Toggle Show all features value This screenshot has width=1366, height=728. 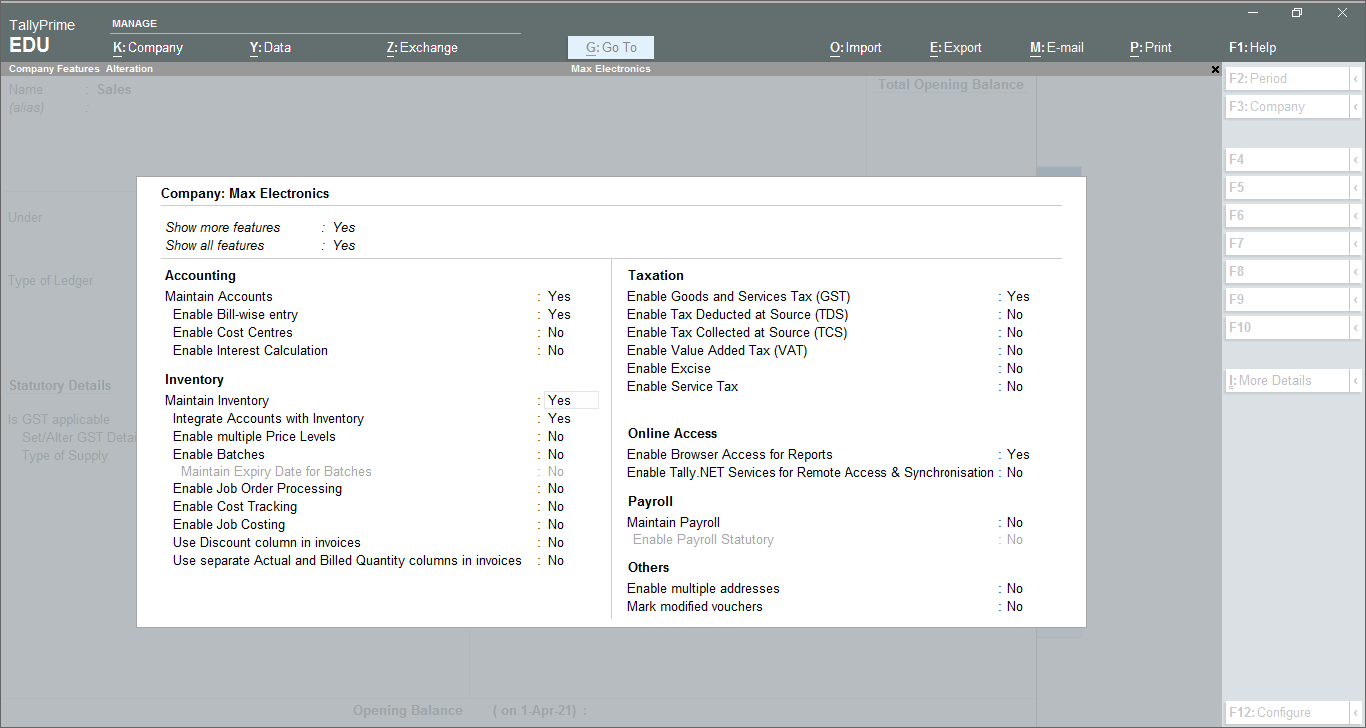click(x=344, y=246)
